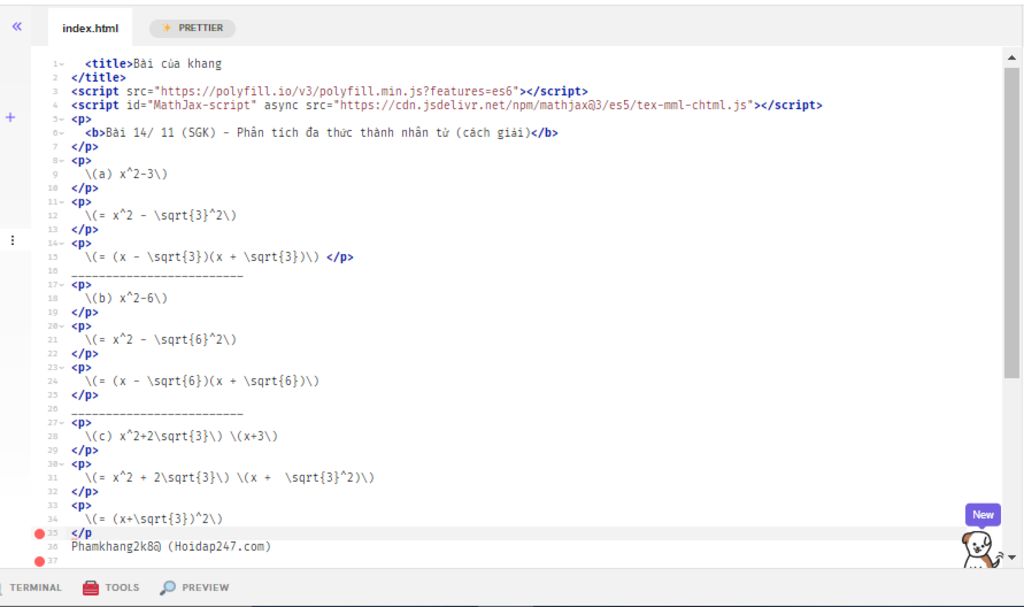The height and width of the screenshot is (607, 1024).
Task: Open the three-dot vertical options menu
Action: pos(12,240)
